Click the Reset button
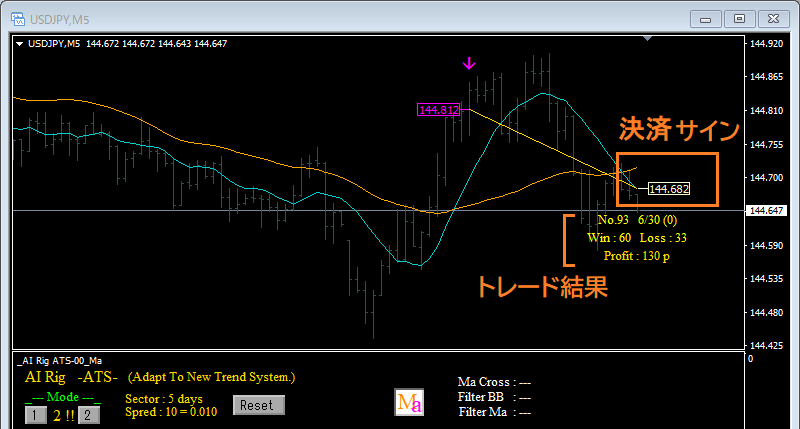The image size is (800, 429). [259, 405]
